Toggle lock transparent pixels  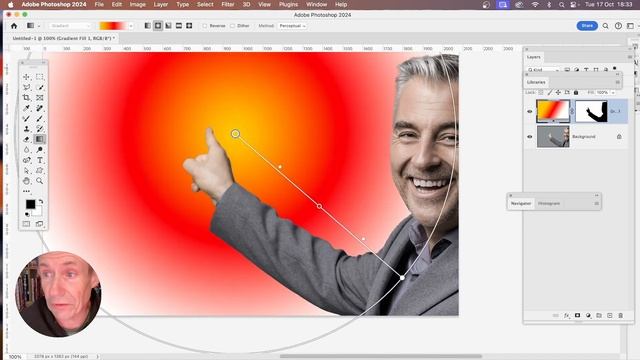tap(541, 93)
